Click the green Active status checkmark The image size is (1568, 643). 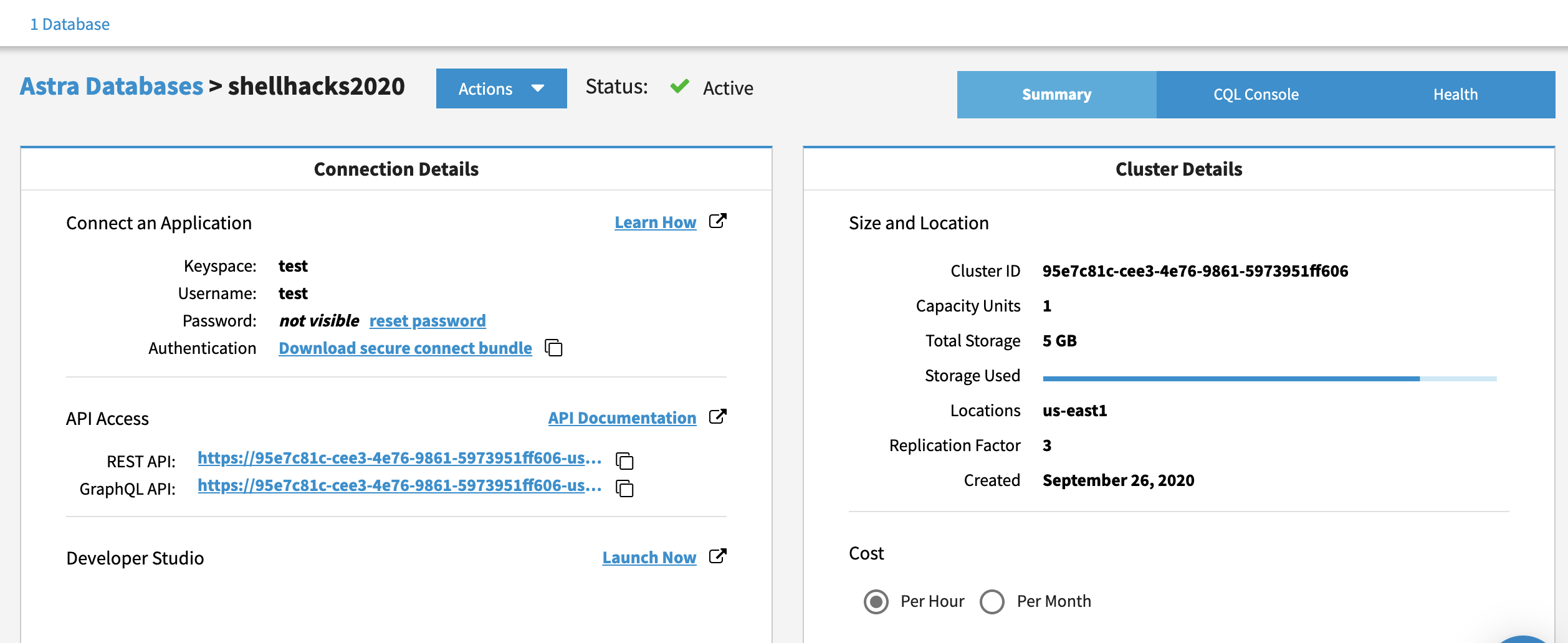tap(679, 86)
